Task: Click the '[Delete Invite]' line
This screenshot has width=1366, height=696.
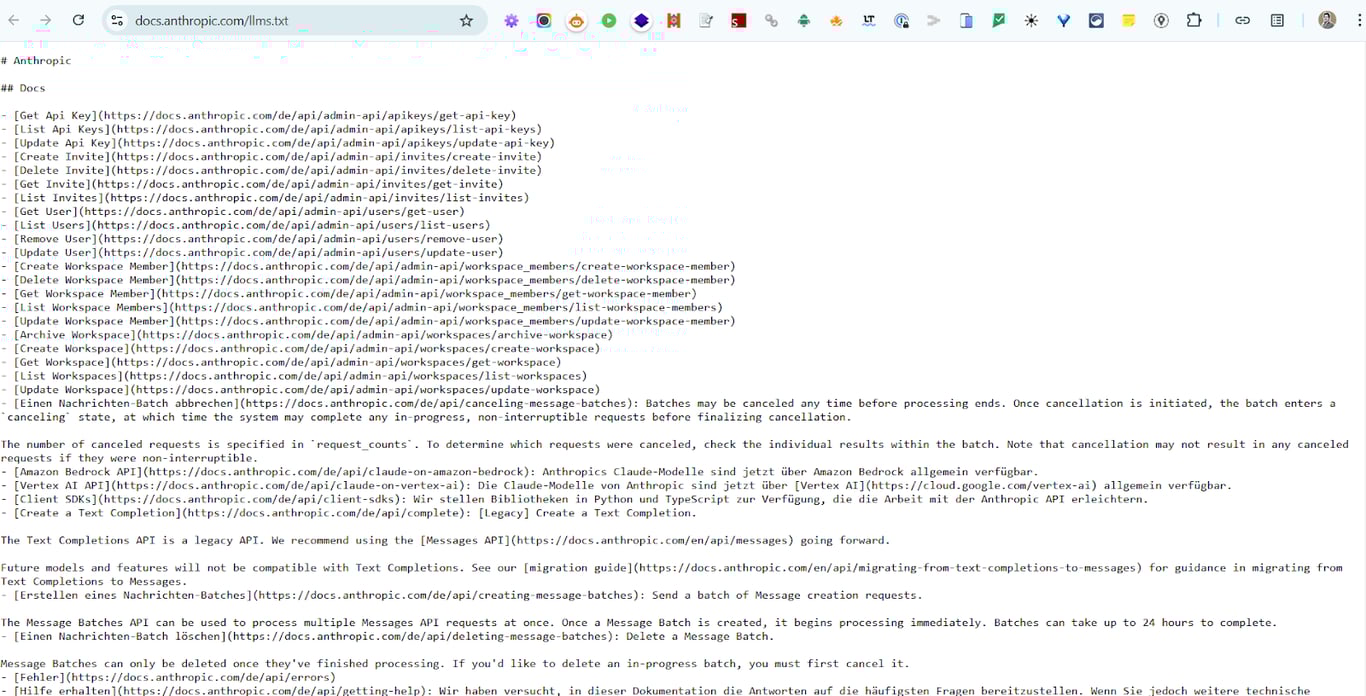Action: tap(272, 170)
